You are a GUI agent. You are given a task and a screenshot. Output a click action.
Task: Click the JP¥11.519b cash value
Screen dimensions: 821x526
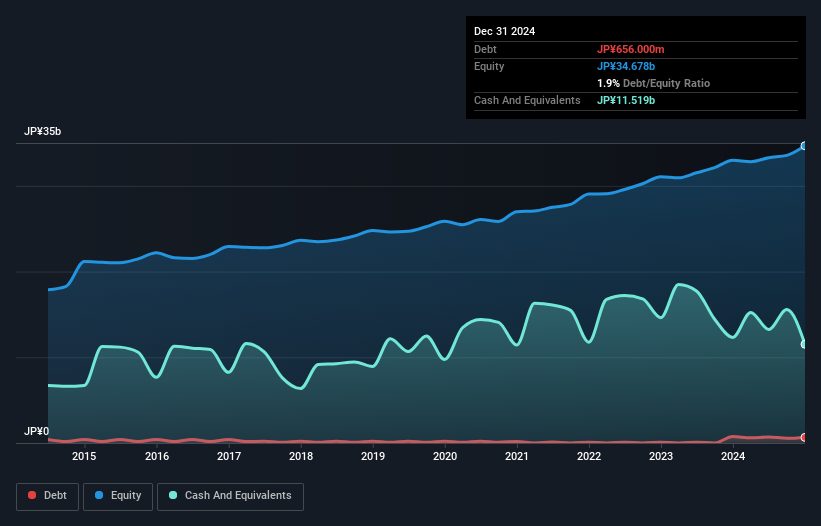pyautogui.click(x=626, y=100)
